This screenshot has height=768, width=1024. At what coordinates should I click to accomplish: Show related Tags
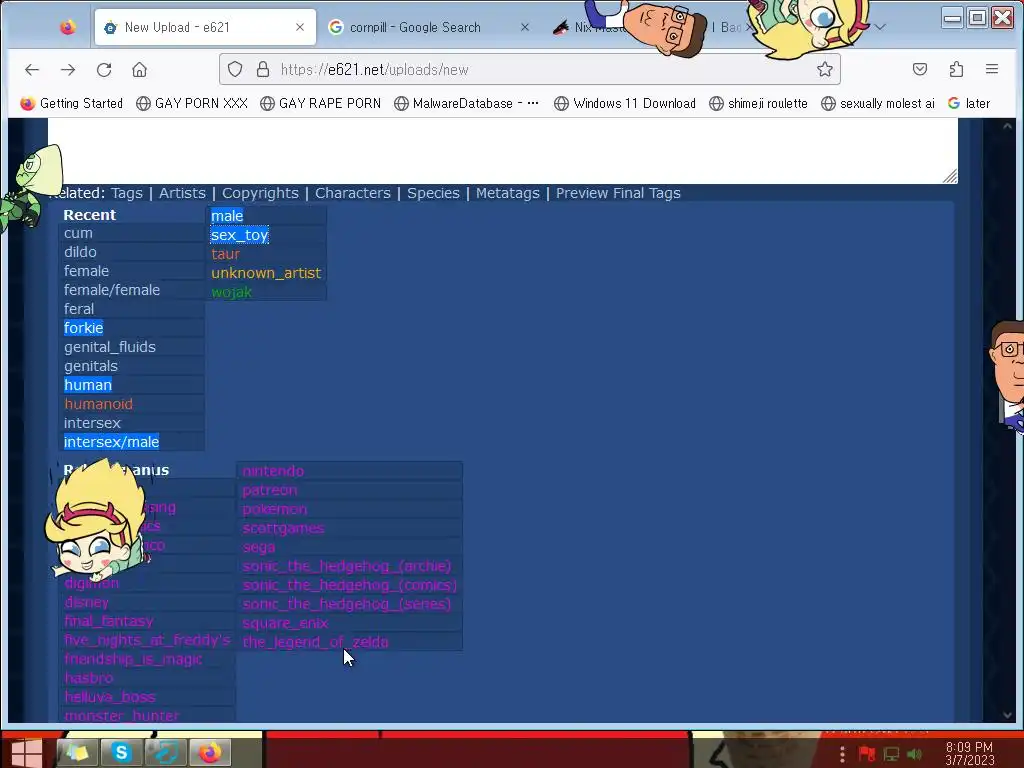(x=127, y=193)
